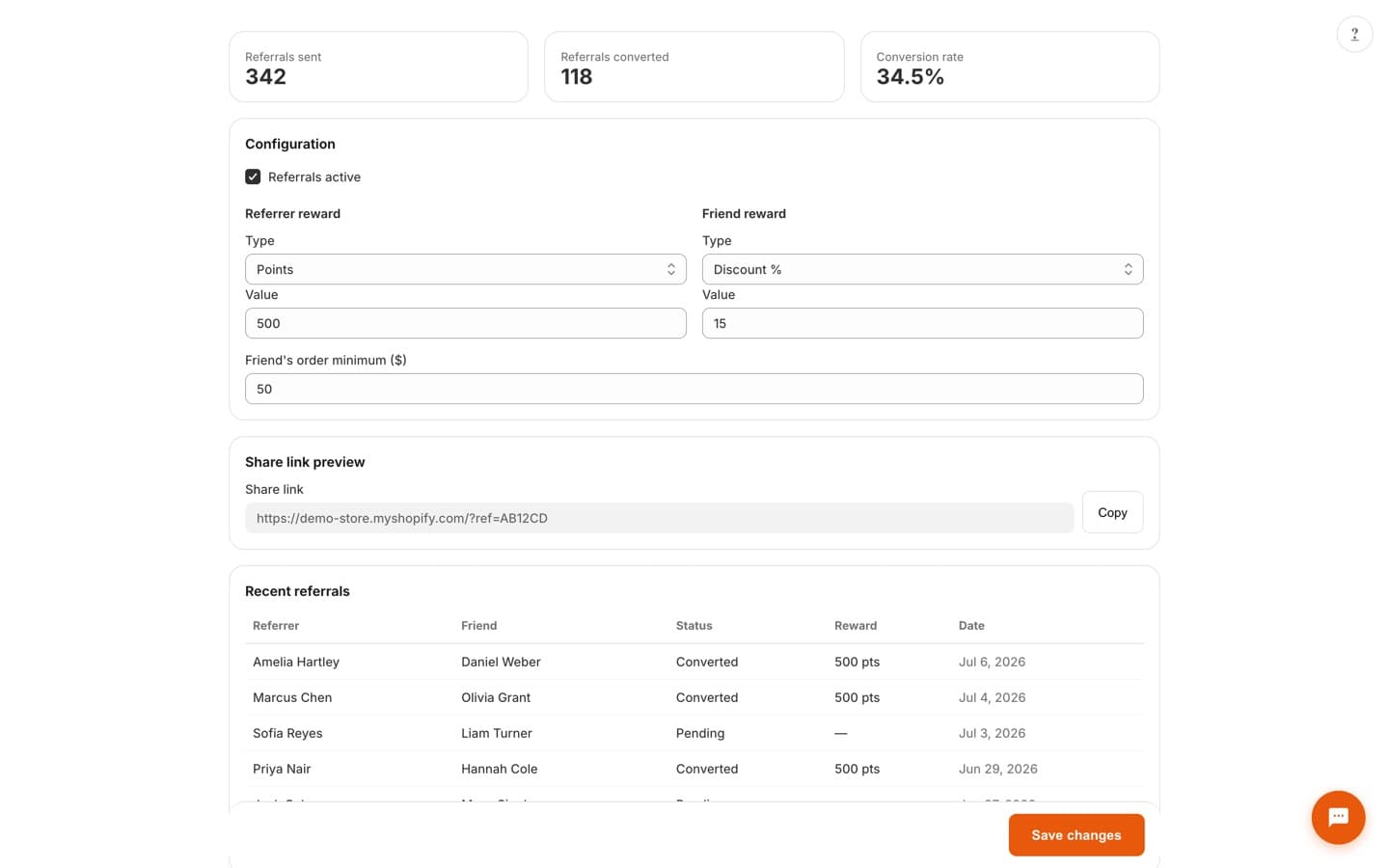Screen dimensions: 1389x868
Task: Click the Referrals sent card value 342
Action: coord(265,77)
